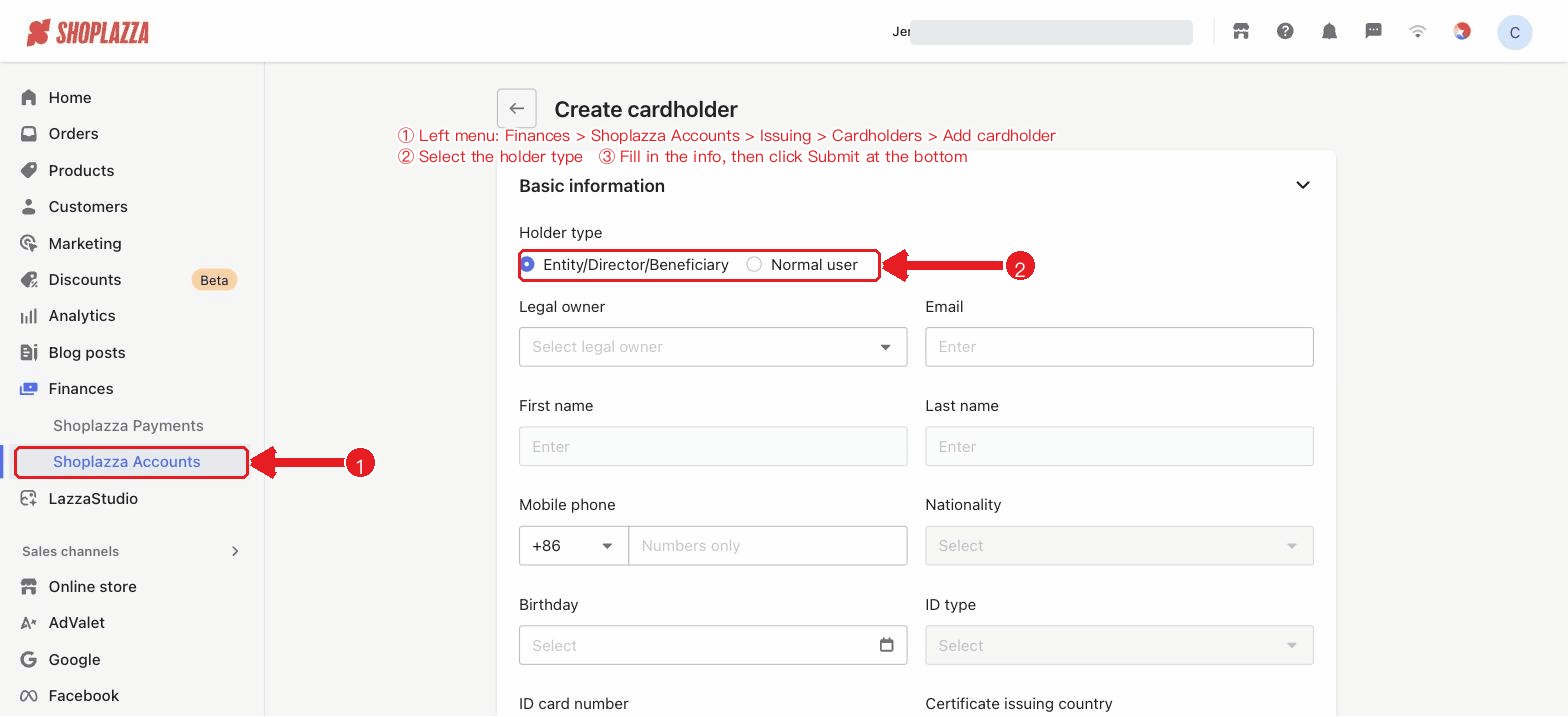Open the Birthday calendar icon
Viewport: 1568px width, 717px height.
click(886, 645)
